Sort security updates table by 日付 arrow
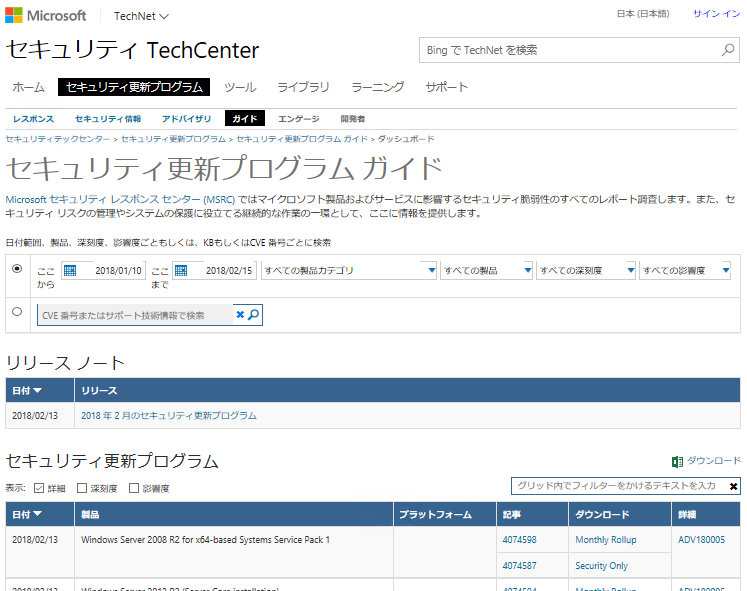747x591 pixels. point(38,514)
